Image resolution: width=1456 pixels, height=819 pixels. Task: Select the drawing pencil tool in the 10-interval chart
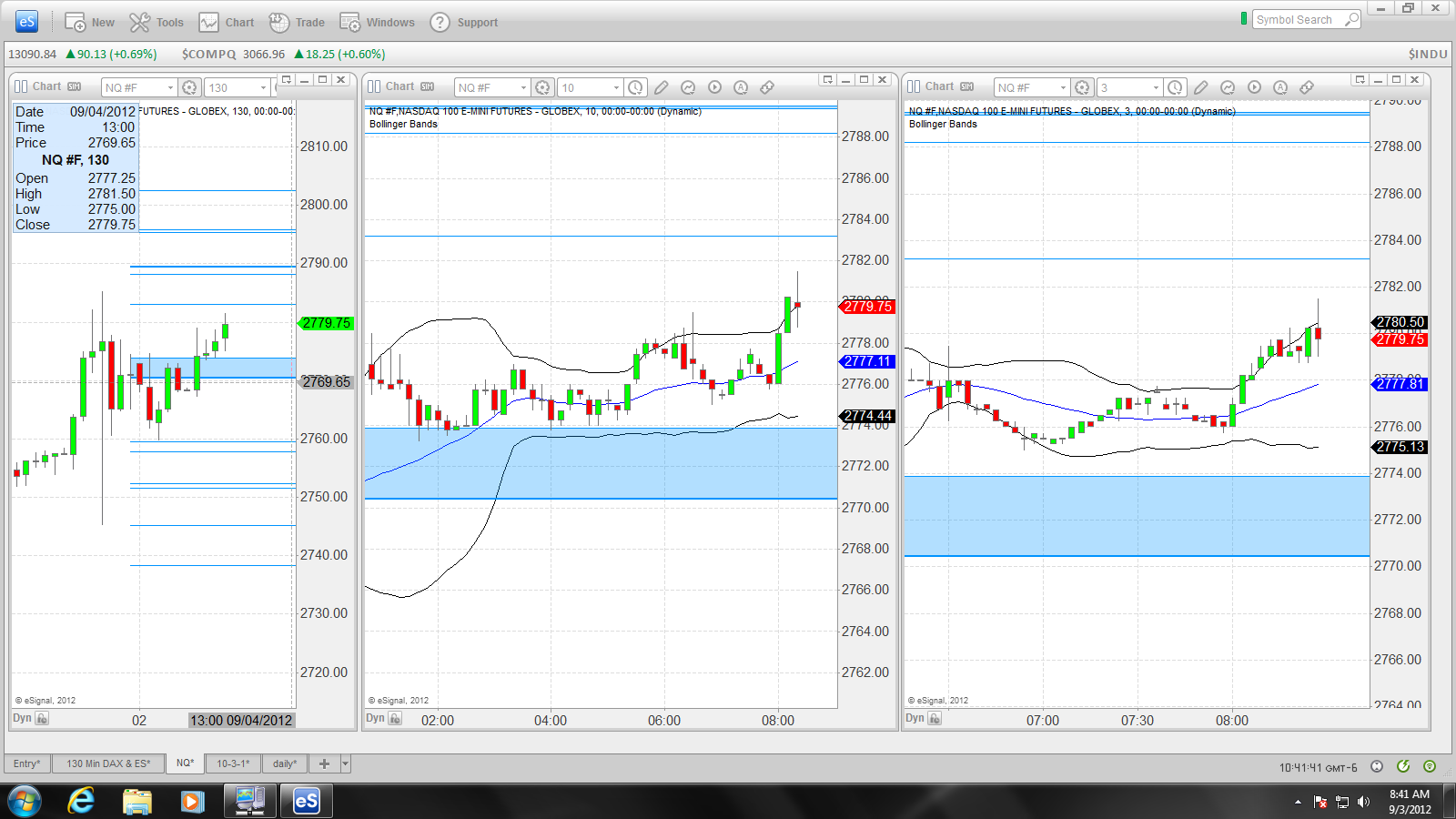click(662, 87)
